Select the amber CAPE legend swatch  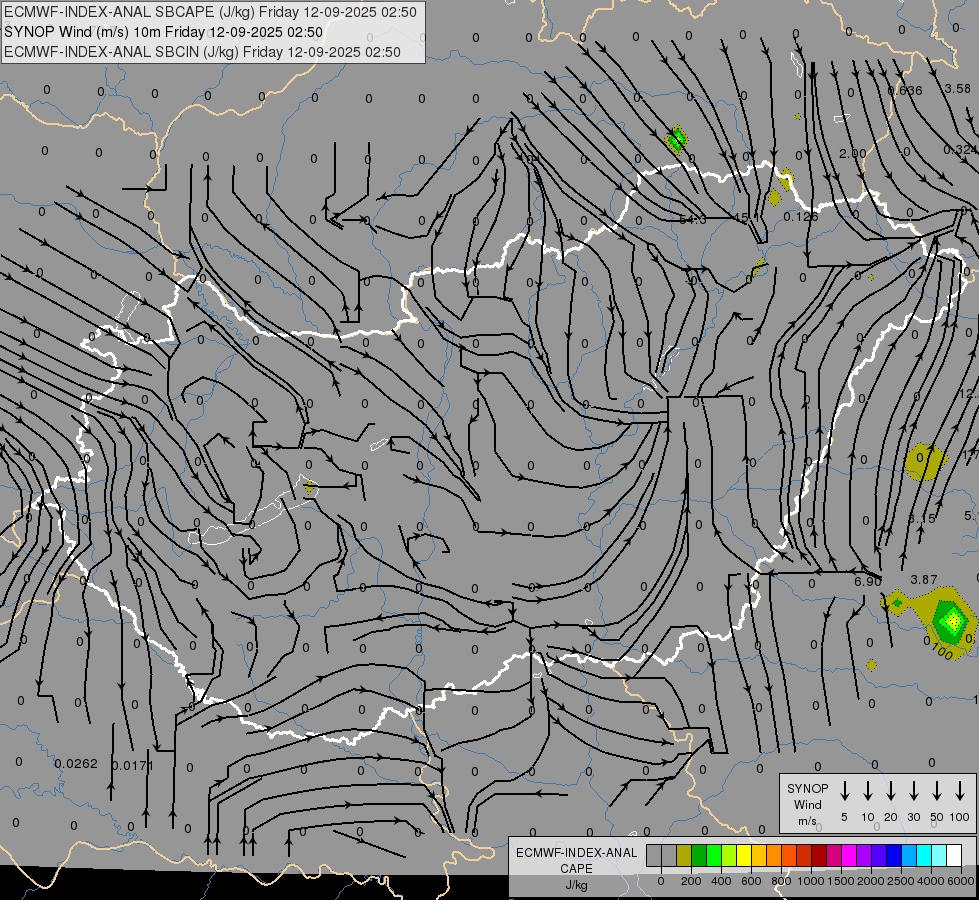(759, 856)
